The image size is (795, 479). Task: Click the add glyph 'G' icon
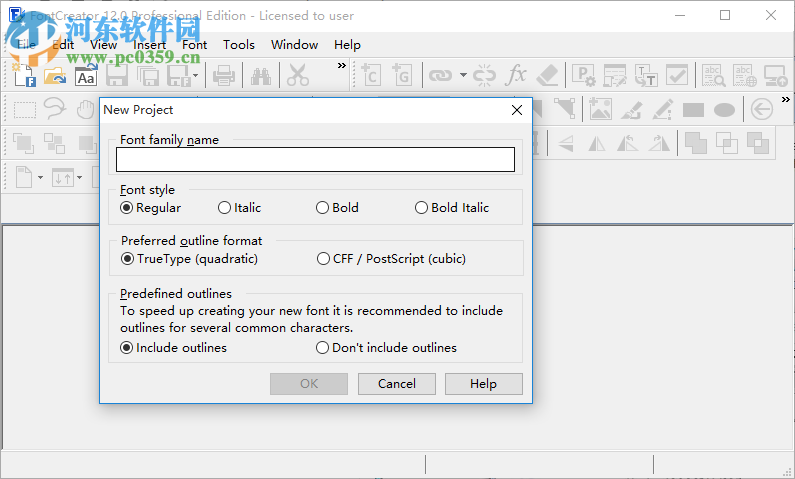(x=402, y=75)
